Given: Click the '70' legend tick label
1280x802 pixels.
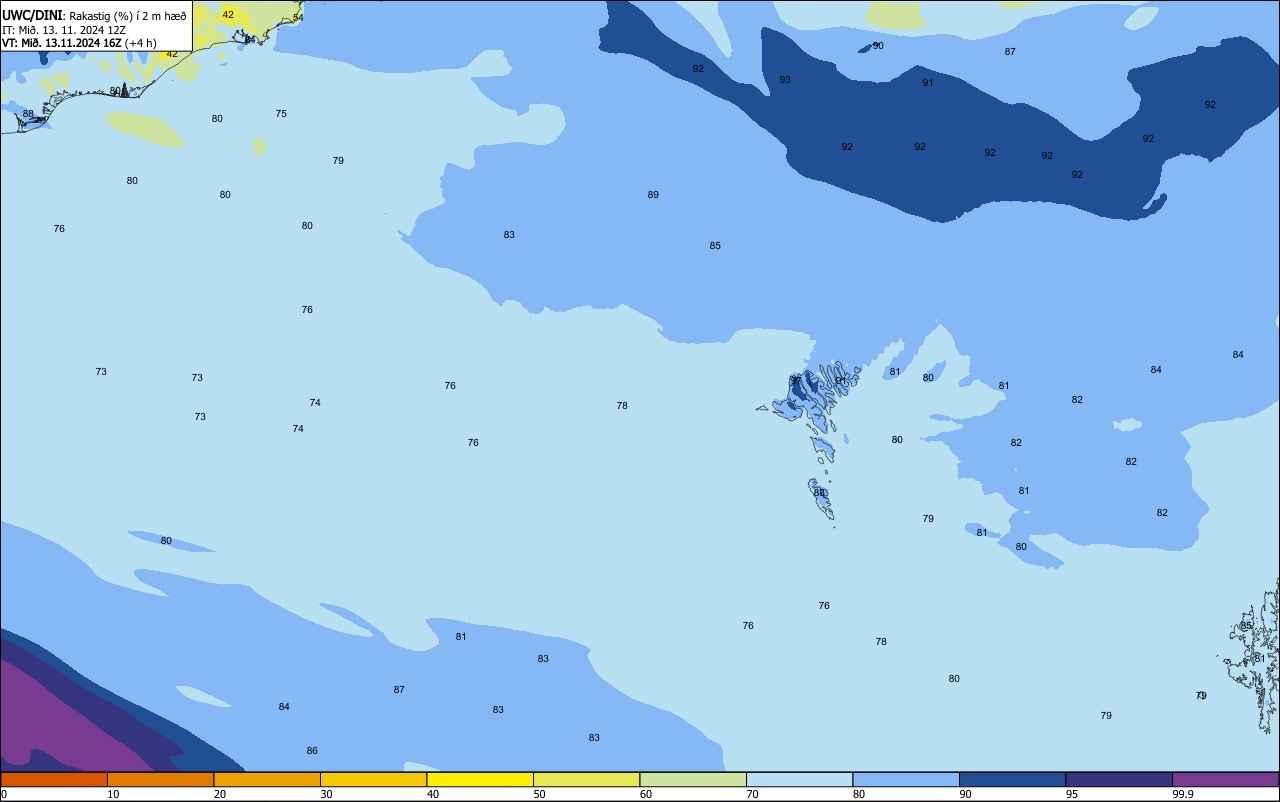Looking at the screenshot, I should 752,794.
